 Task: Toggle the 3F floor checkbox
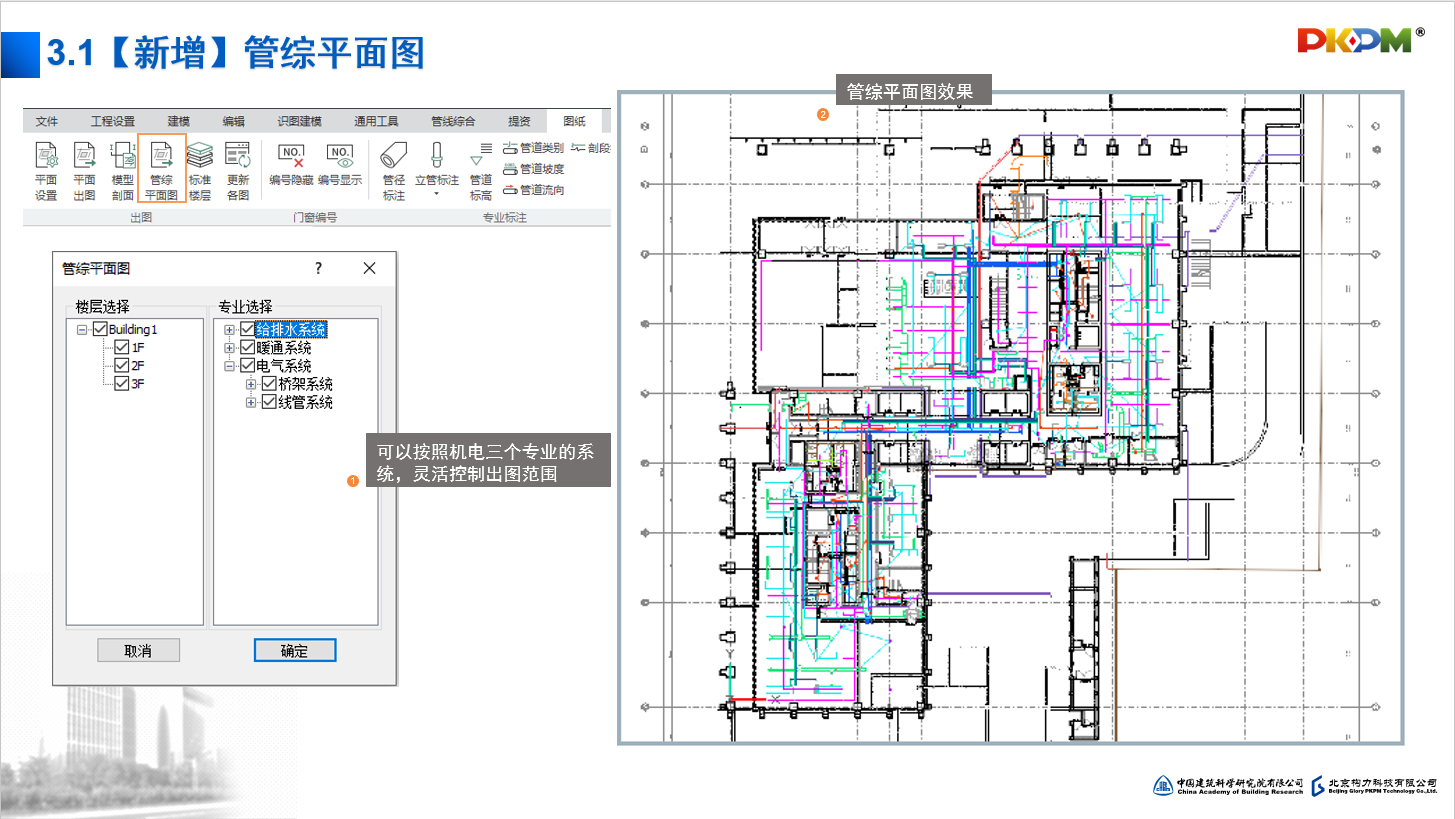pos(122,383)
